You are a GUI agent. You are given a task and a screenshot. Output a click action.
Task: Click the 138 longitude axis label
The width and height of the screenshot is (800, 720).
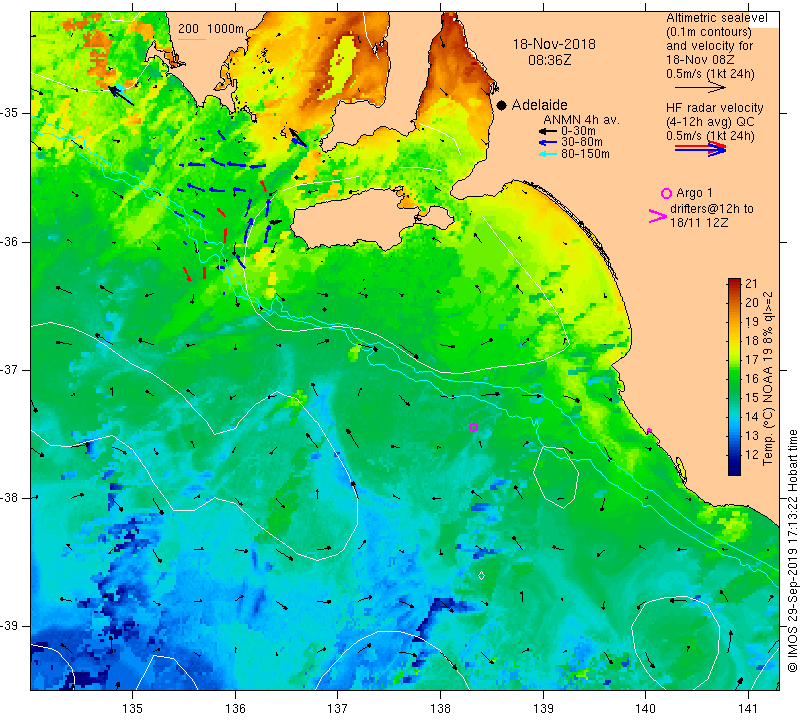coord(440,709)
